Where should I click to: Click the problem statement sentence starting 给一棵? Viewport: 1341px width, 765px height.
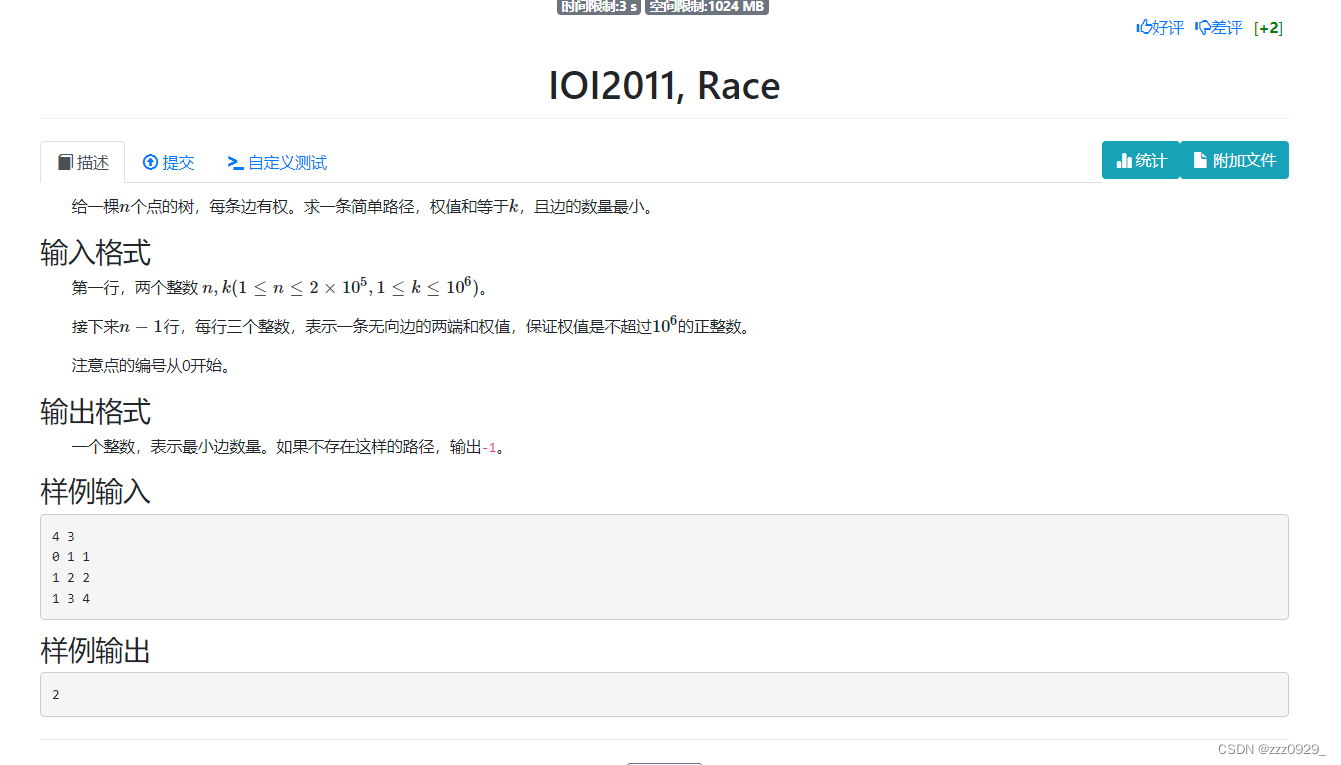[x=365, y=208]
